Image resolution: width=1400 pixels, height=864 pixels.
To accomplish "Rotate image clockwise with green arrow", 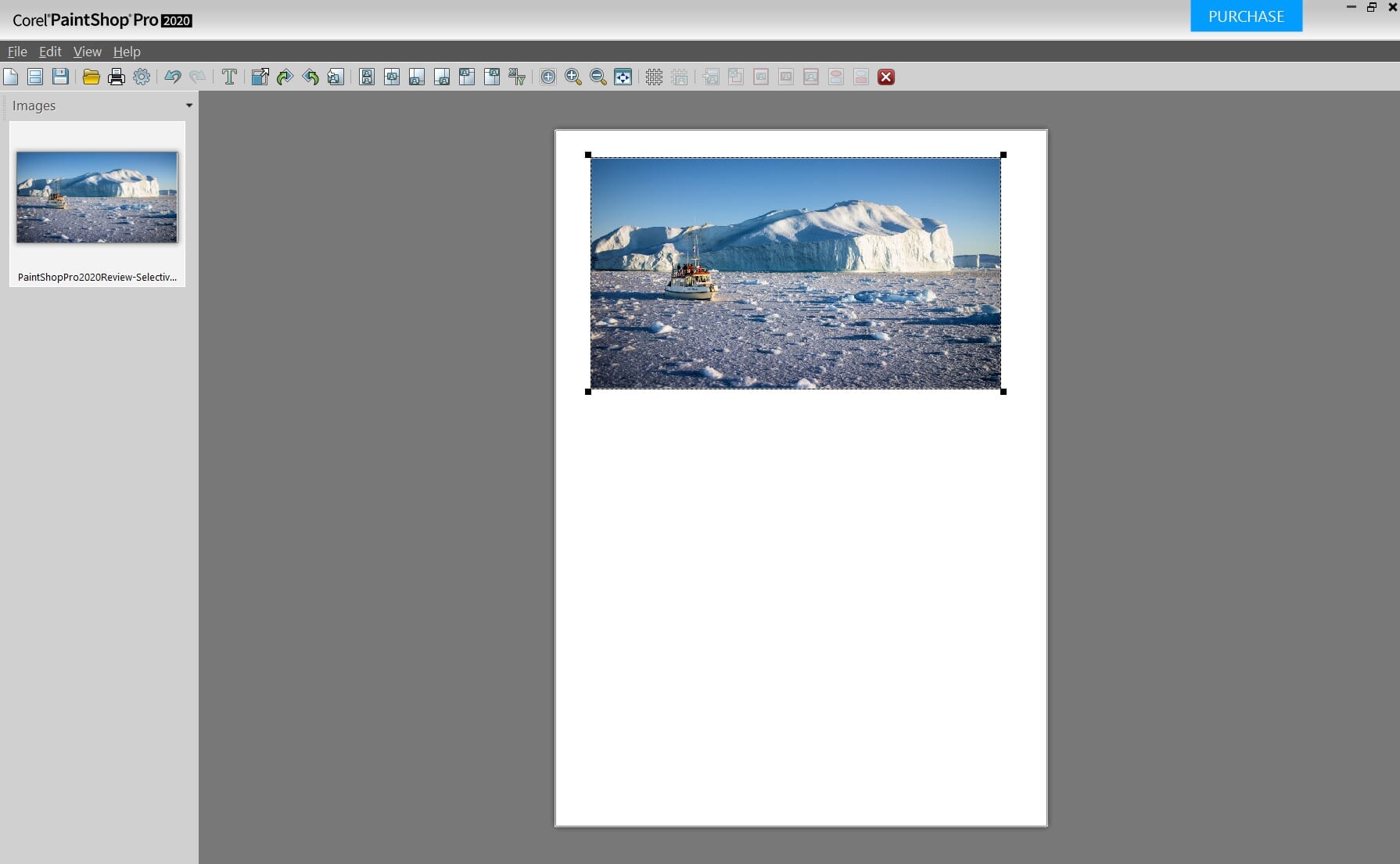I will tap(285, 77).
